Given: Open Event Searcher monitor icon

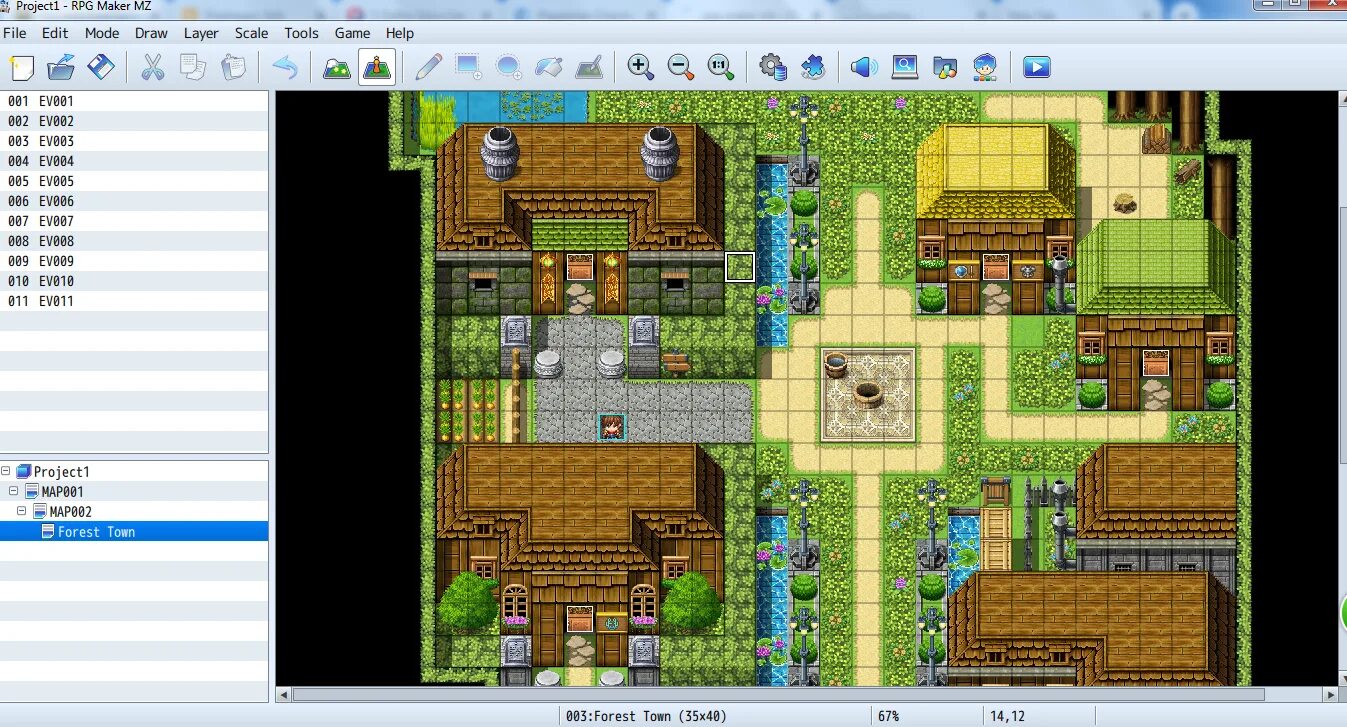Looking at the screenshot, I should tap(905, 67).
